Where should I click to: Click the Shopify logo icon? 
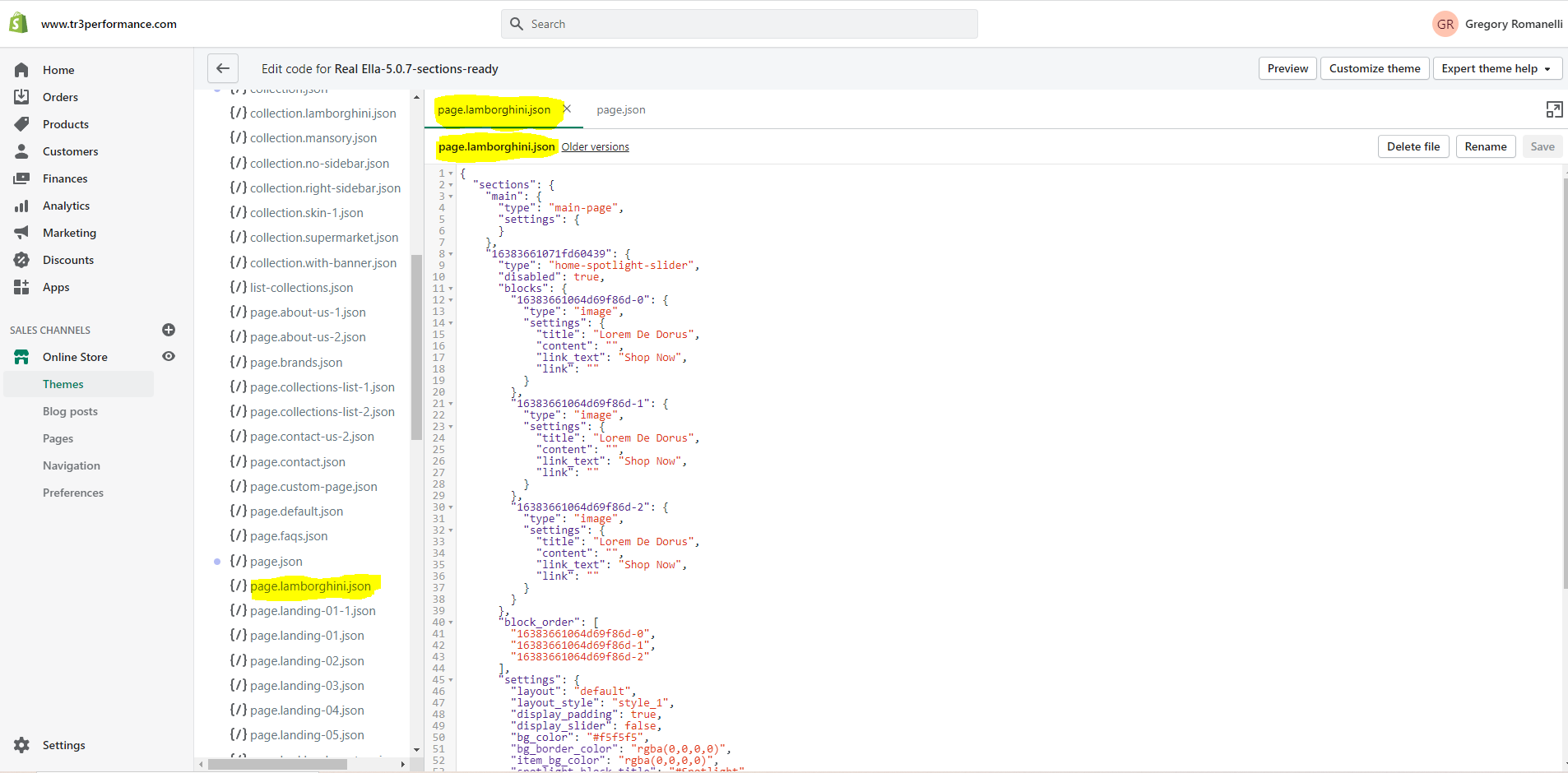pos(18,24)
